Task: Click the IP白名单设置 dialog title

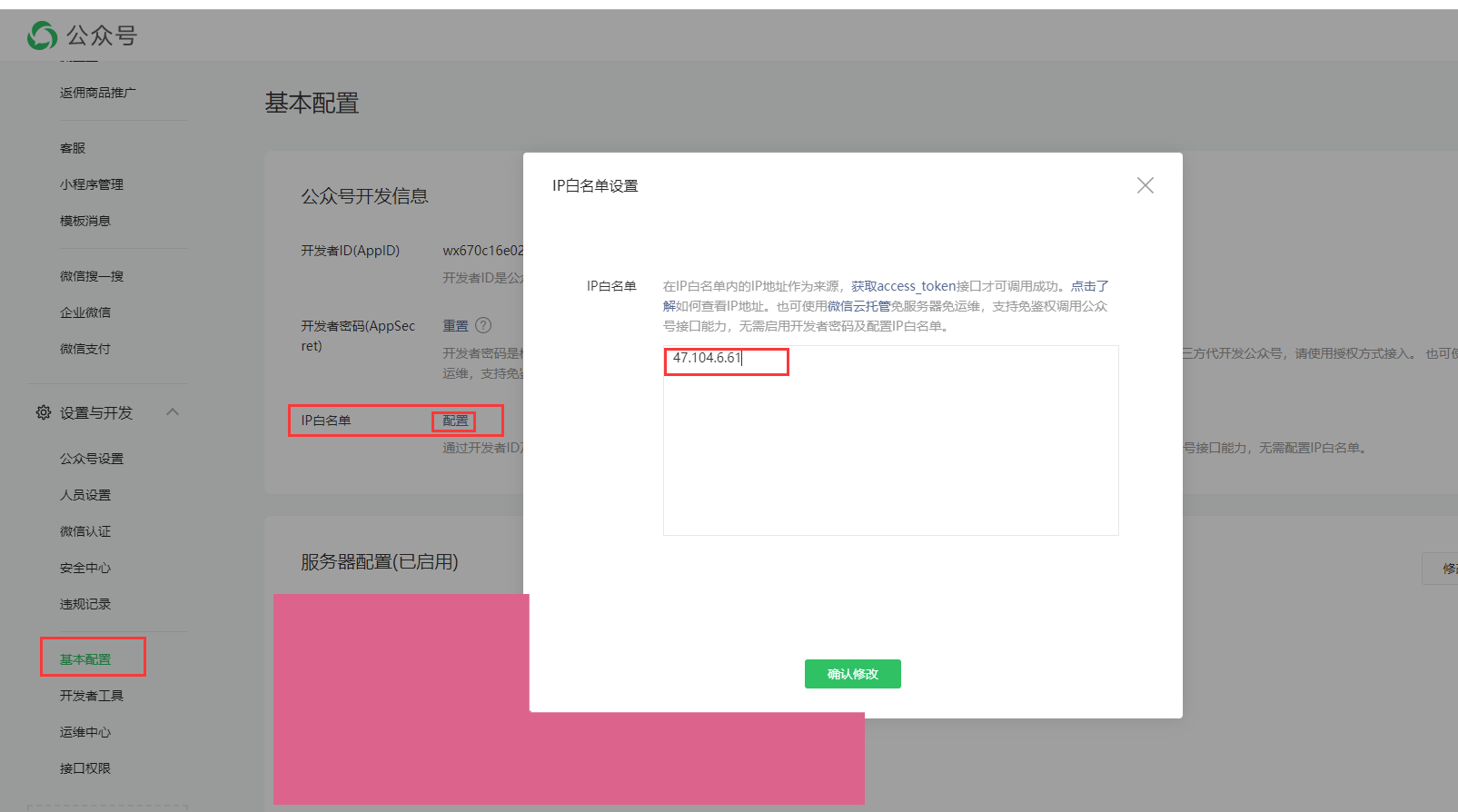Action: point(595,186)
